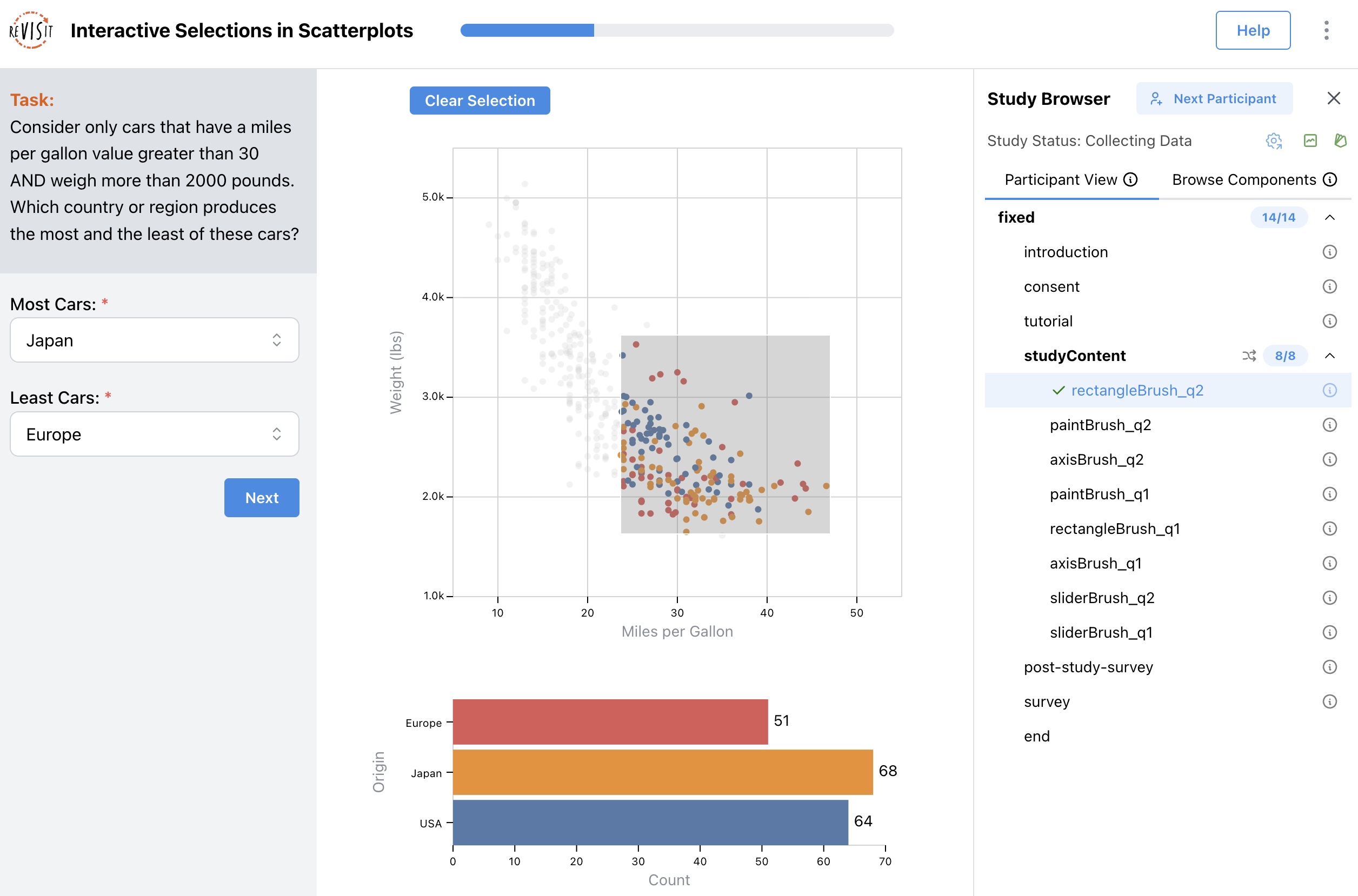
Task: Show info for post-study-survey
Action: (x=1329, y=667)
